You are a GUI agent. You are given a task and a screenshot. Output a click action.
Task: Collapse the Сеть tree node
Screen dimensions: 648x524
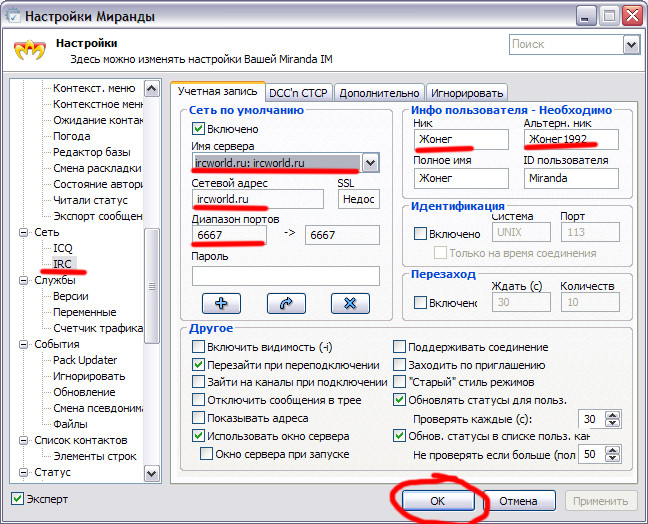click(23, 232)
